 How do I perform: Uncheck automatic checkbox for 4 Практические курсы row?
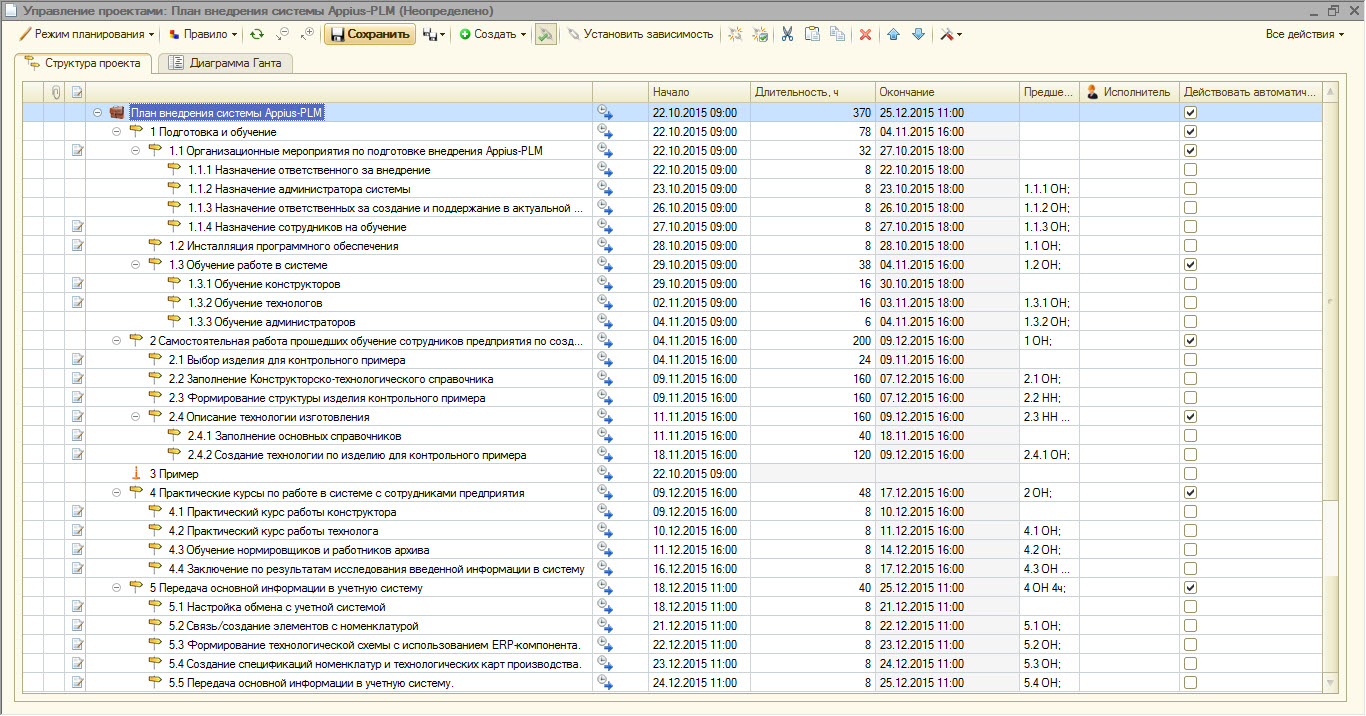[1190, 493]
